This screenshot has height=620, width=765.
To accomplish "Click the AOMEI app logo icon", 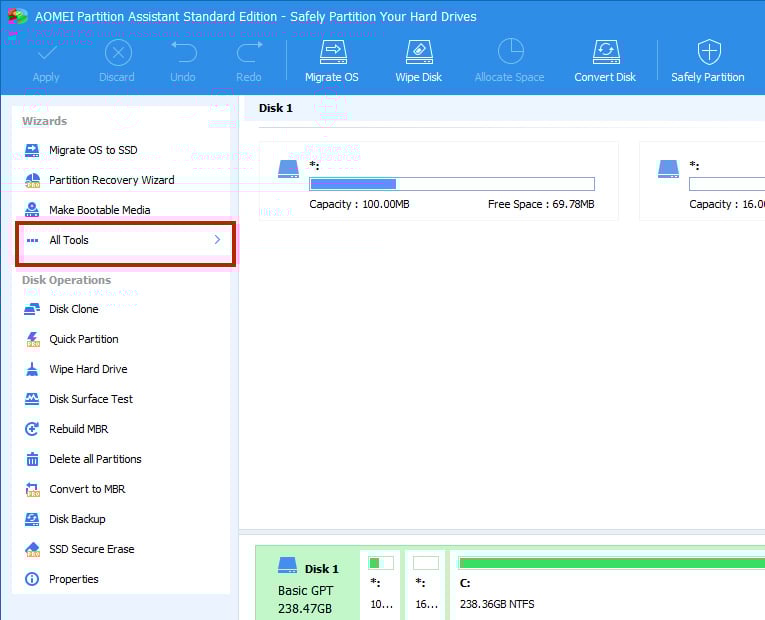I will click(18, 16).
